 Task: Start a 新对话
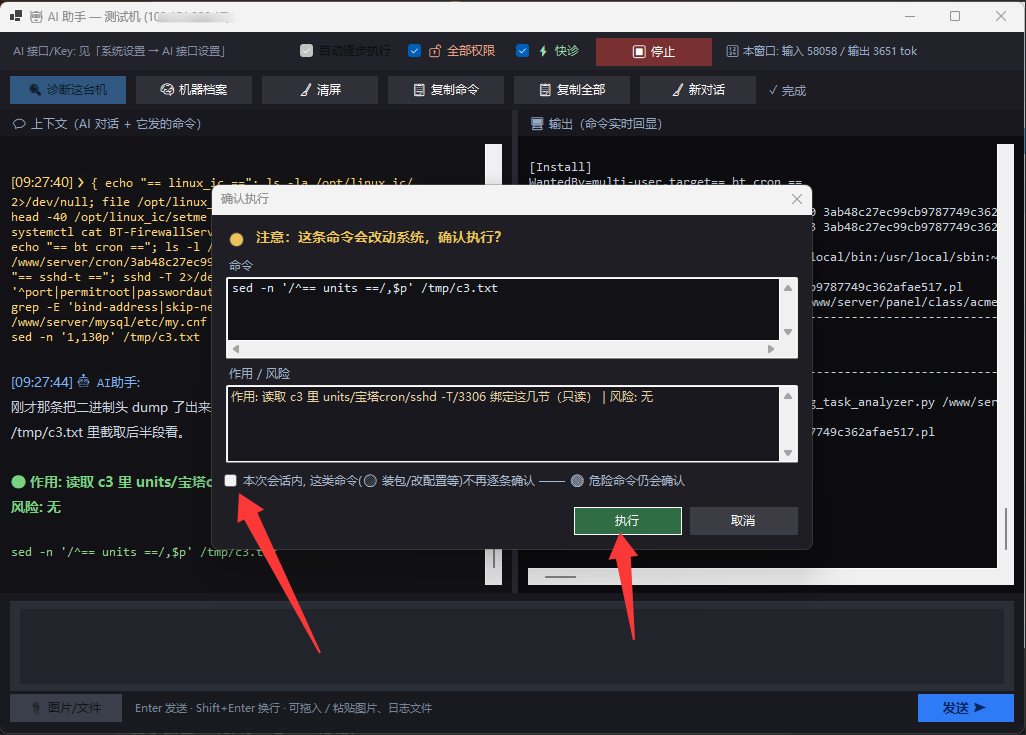click(698, 90)
